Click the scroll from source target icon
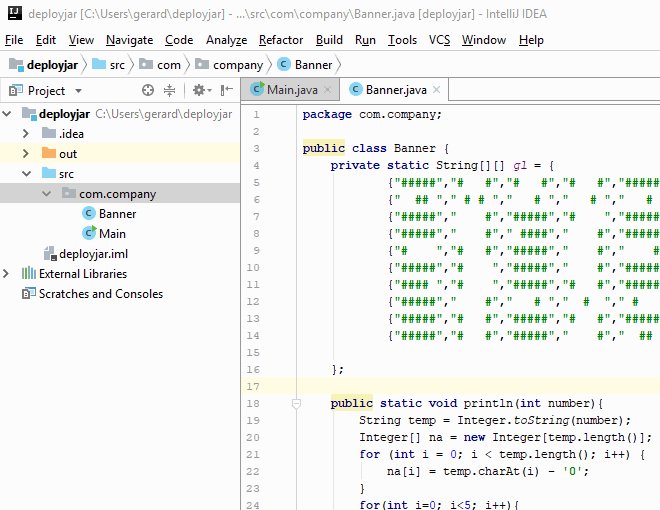Viewport: 660px width, 510px height. pyautogui.click(x=148, y=90)
